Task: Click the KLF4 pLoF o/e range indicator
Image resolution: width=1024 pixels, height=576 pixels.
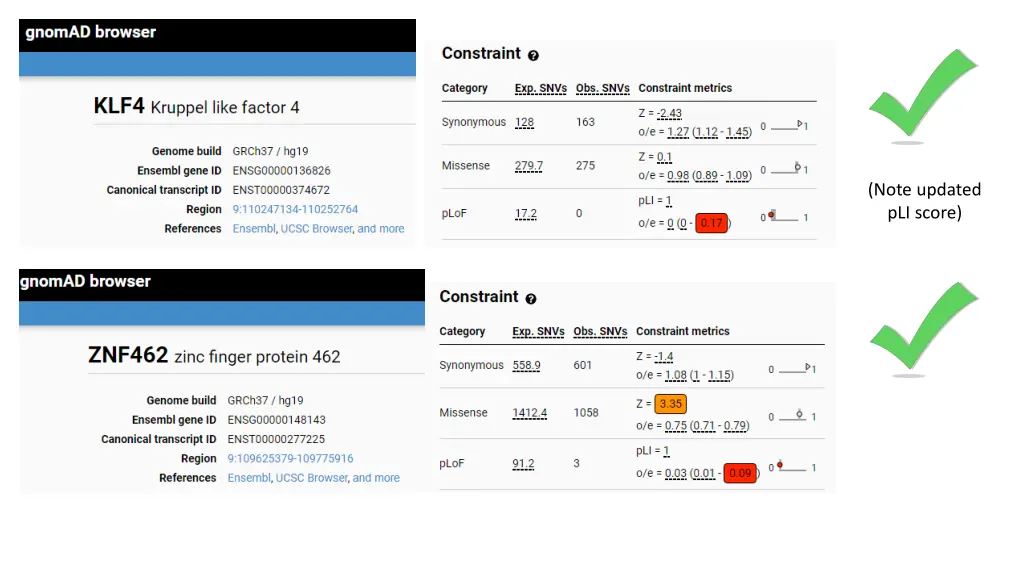Action: point(784,217)
